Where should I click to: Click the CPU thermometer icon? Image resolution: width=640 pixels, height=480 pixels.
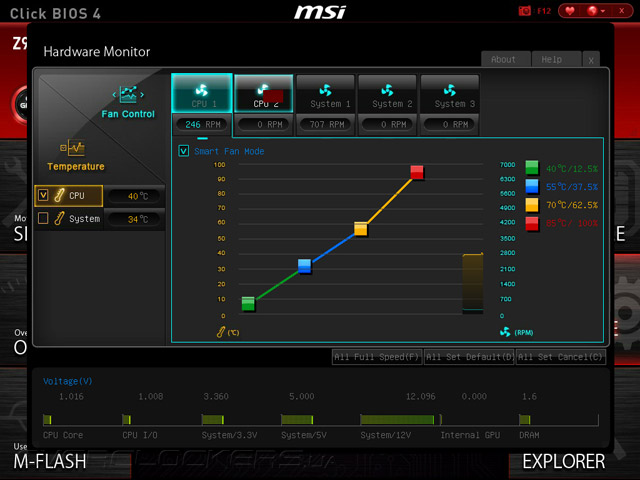[59, 195]
